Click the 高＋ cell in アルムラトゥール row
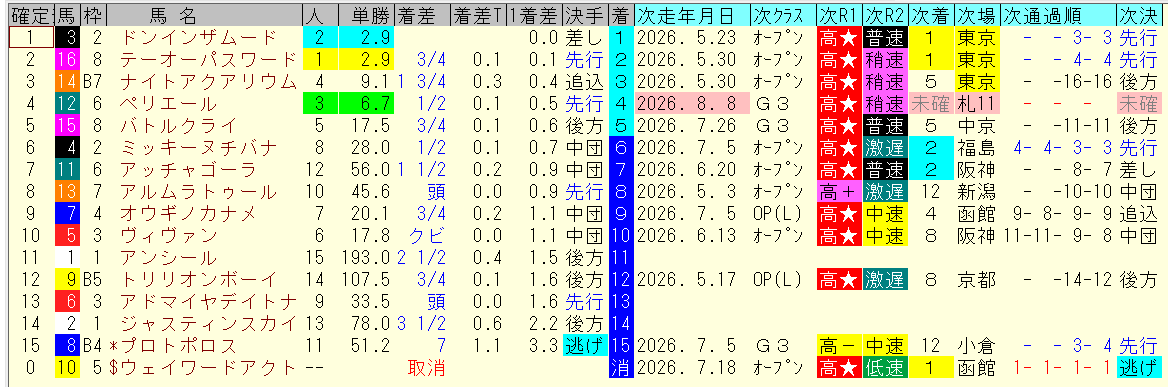Viewport: 1168px width, 387px height. pyautogui.click(x=839, y=192)
